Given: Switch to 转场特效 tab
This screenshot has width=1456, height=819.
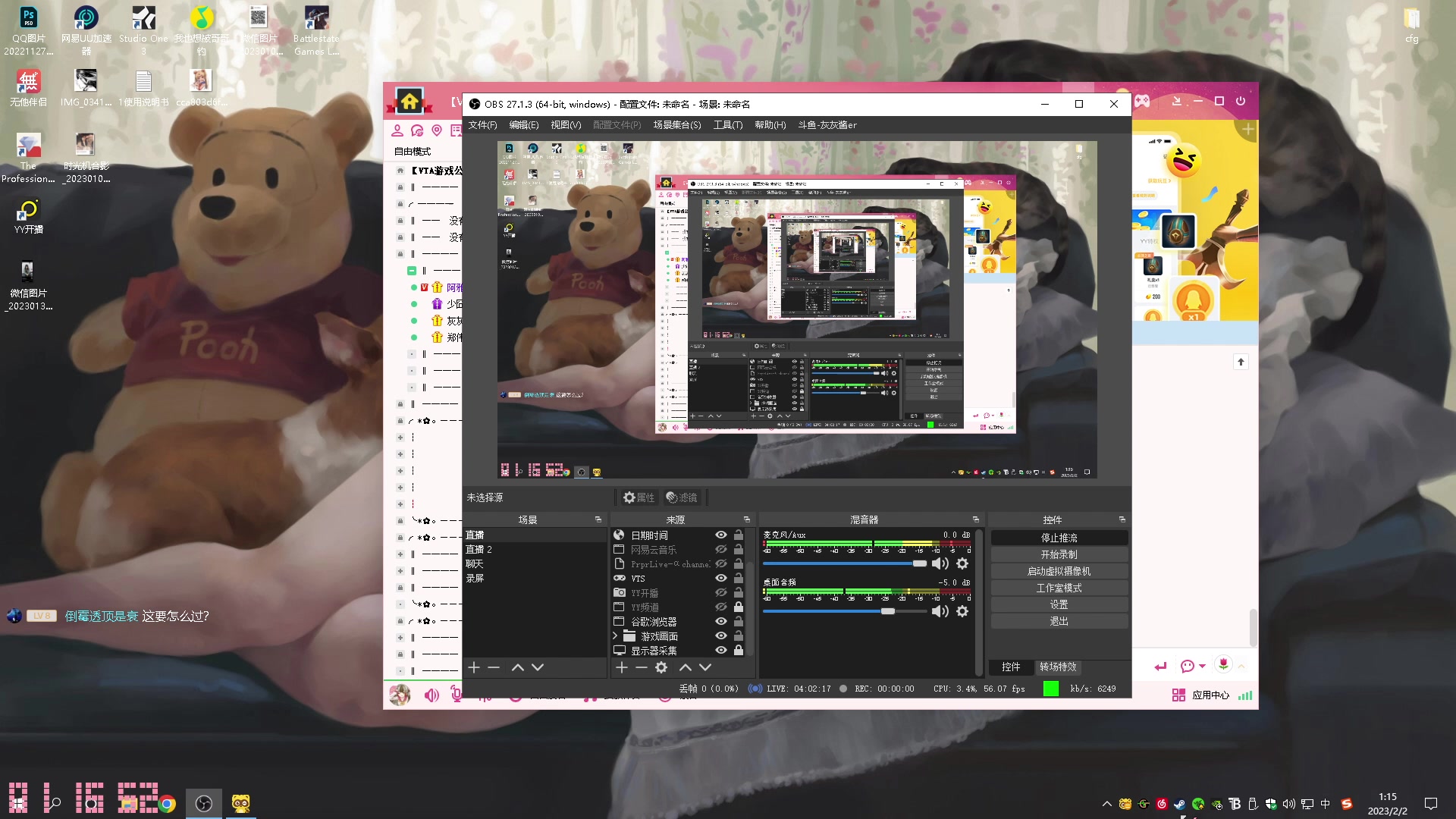Looking at the screenshot, I should 1058,667.
